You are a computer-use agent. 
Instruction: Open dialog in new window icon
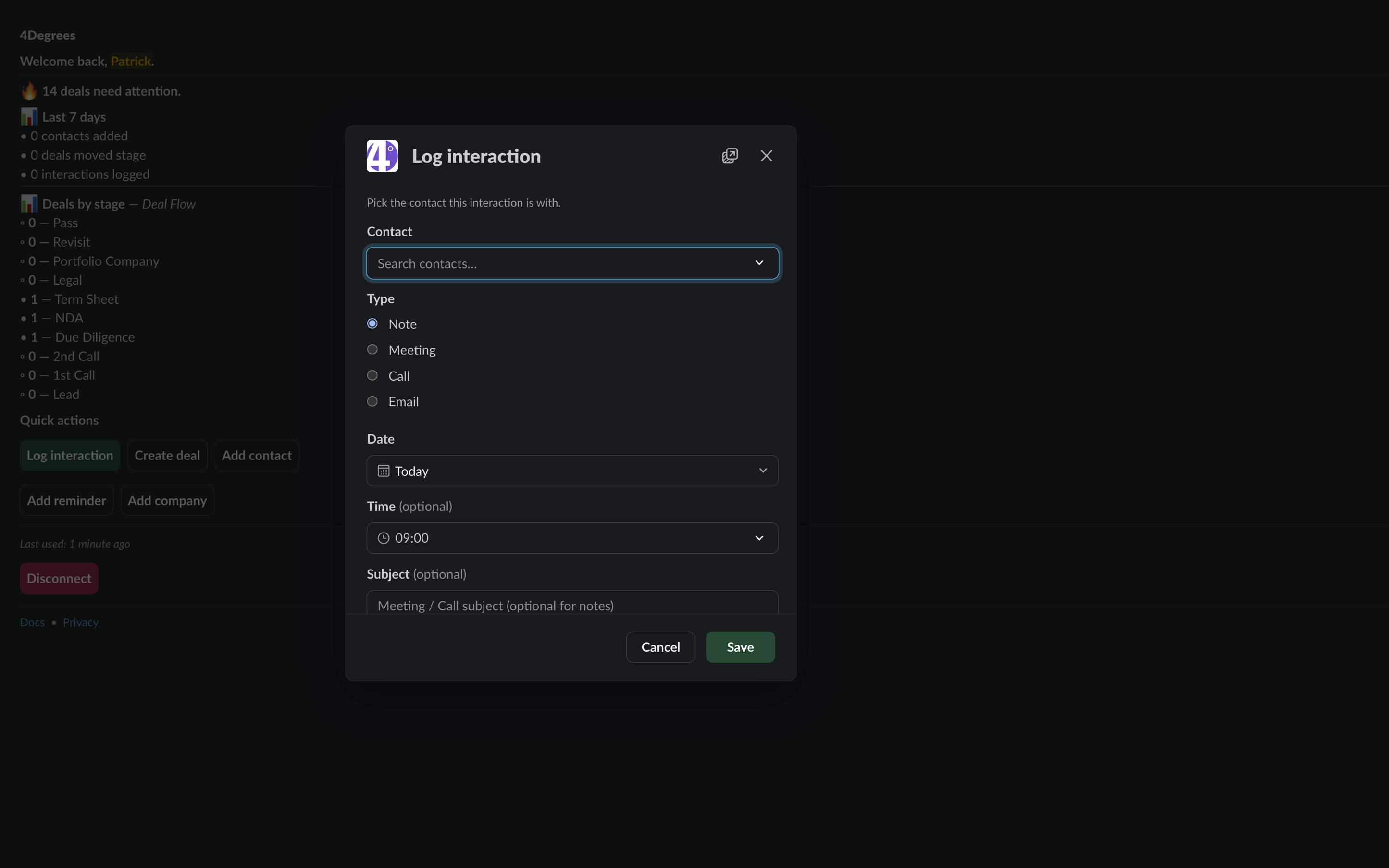click(x=730, y=156)
